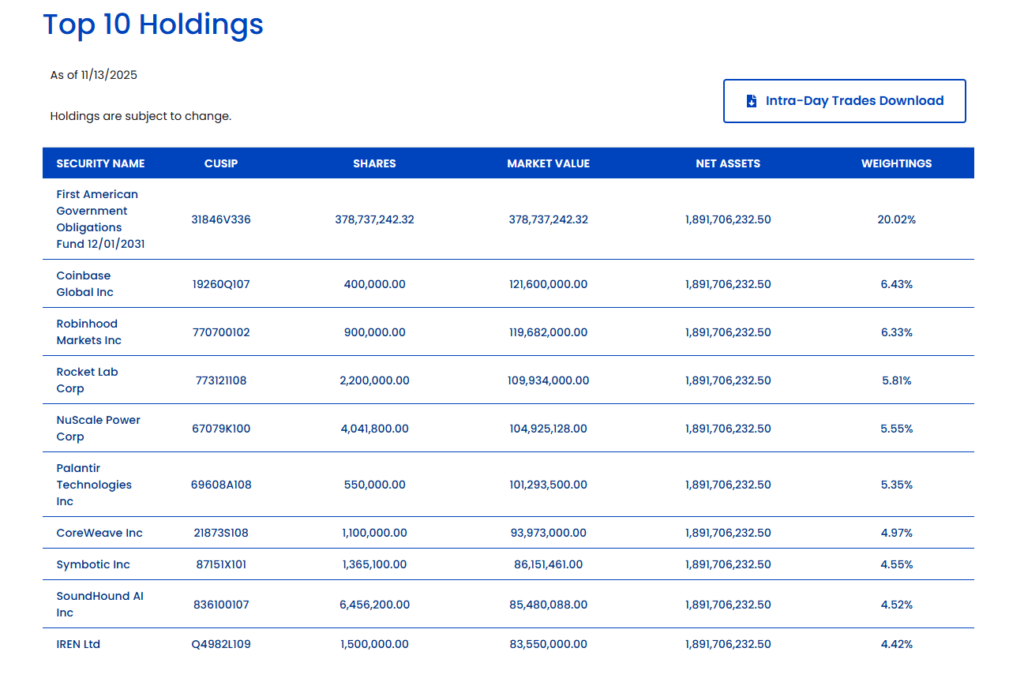Screen dimensions: 1024x678
Task: Click the Weightings column header
Action: [x=896, y=163]
